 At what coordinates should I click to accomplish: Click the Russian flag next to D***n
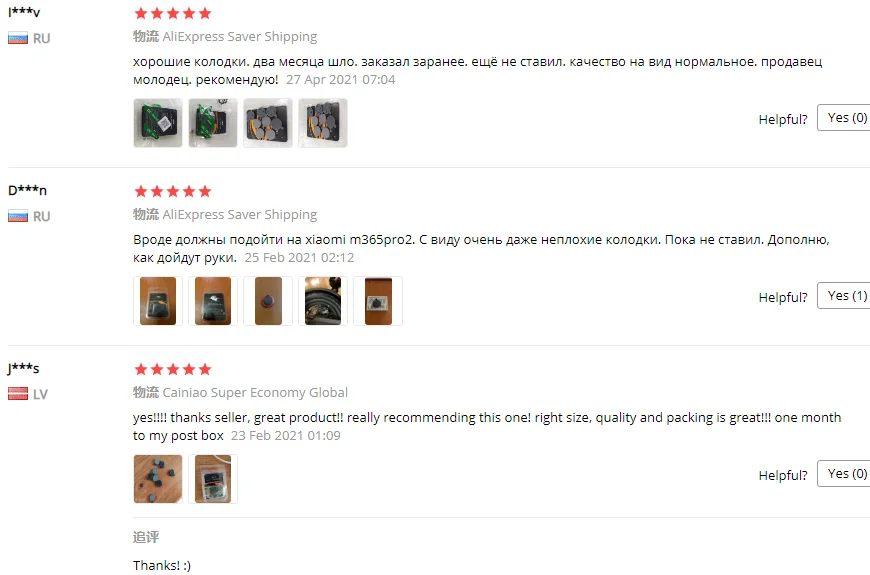point(18,216)
